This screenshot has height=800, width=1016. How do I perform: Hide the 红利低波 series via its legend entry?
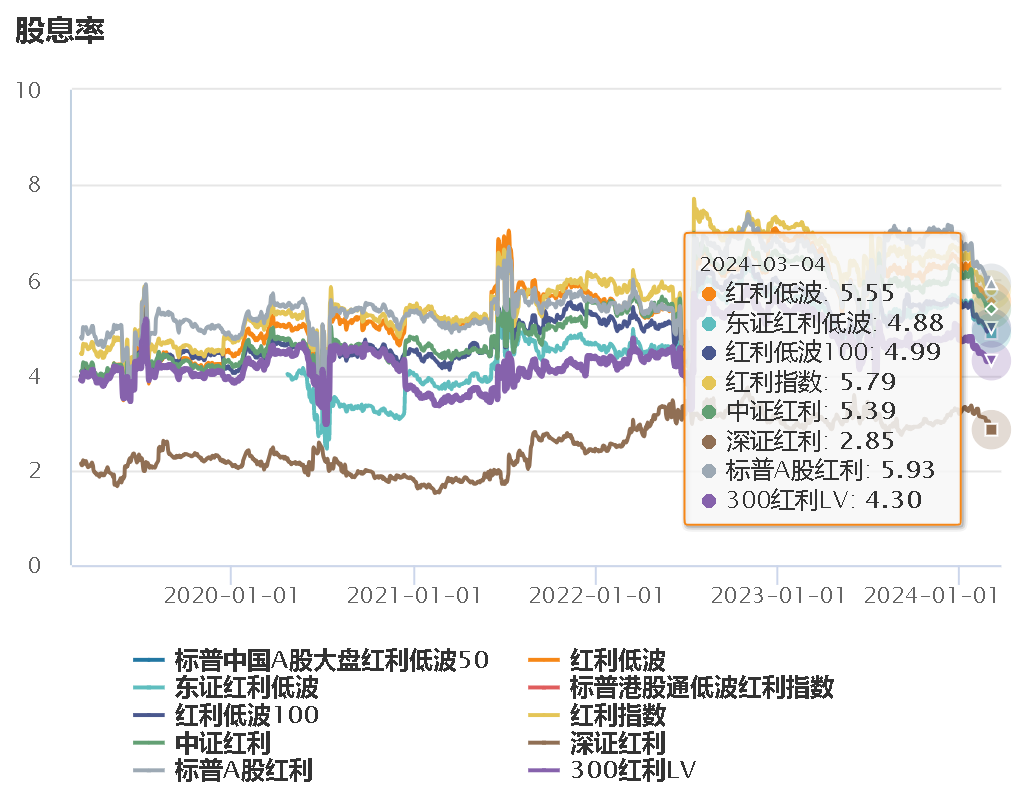pos(617,660)
